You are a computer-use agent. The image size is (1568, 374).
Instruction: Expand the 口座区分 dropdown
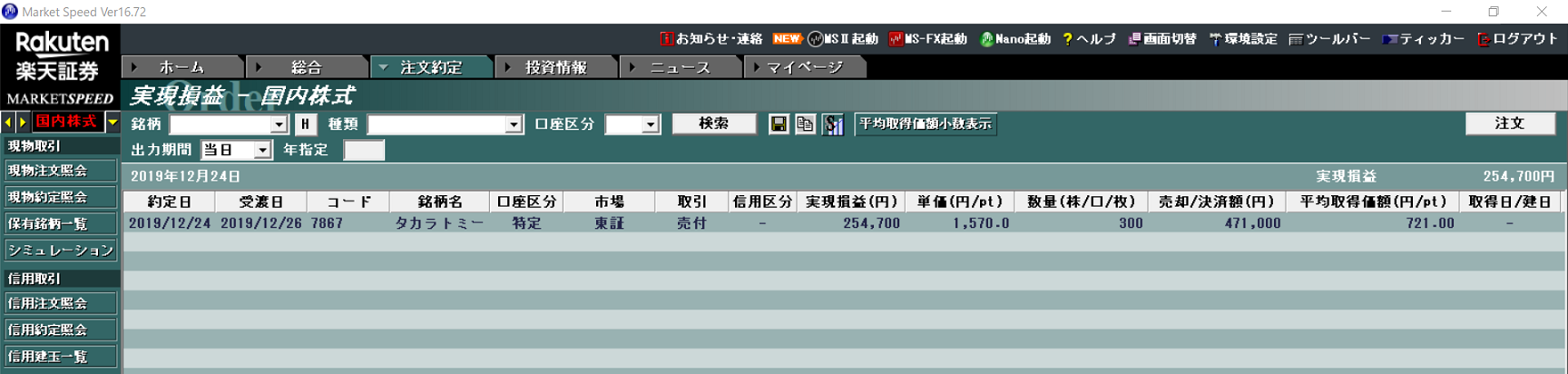coord(651,124)
